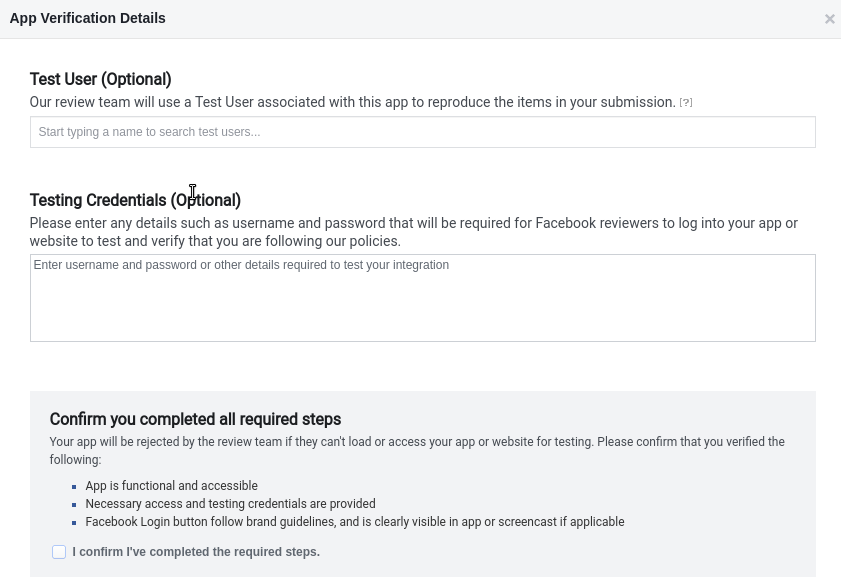This screenshot has height=577, width=841.
Task: Click the "App is functional and accessible" item
Action: tap(172, 486)
